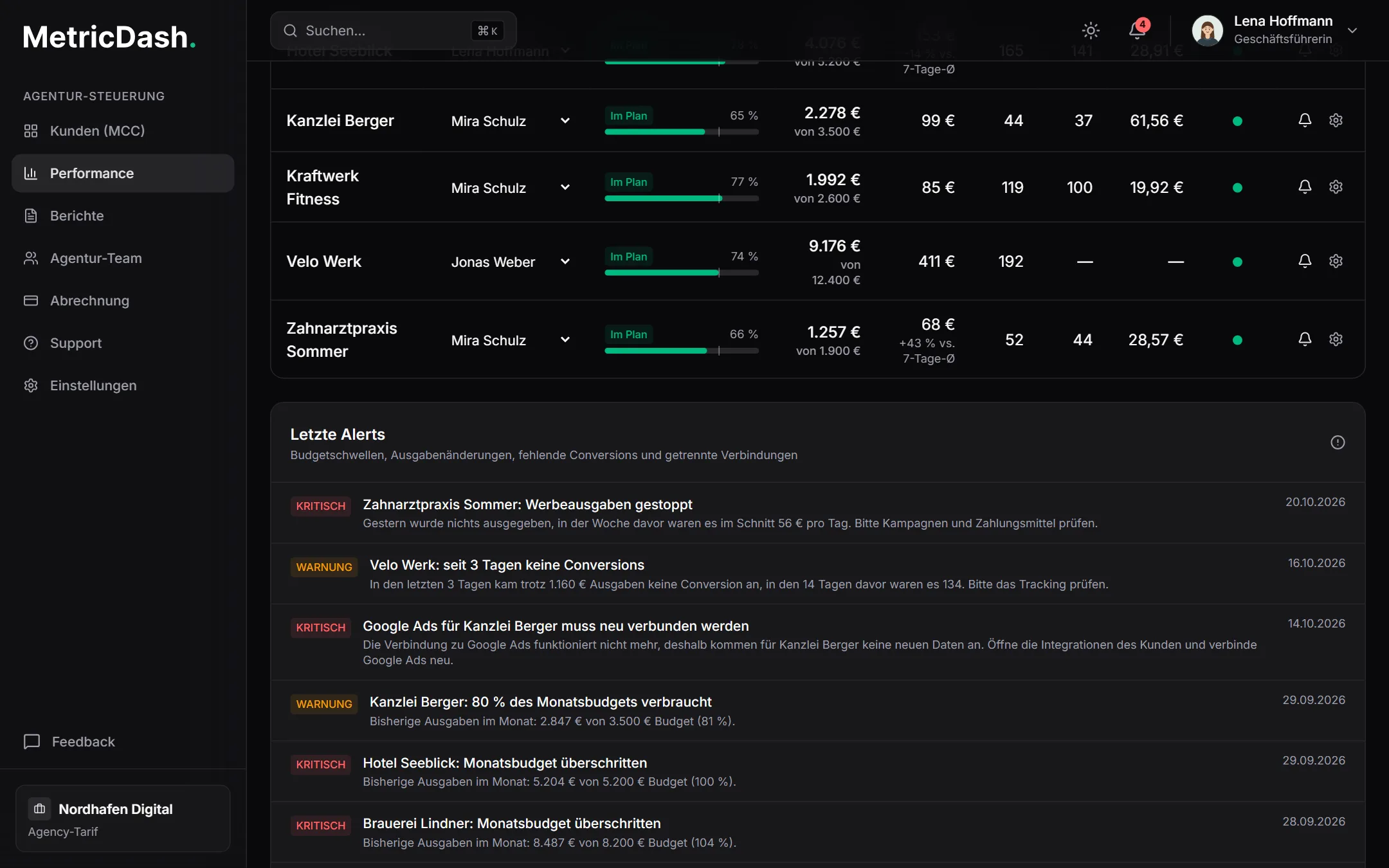Open Abrechnung in the sidebar
The height and width of the screenshot is (868, 1389).
coord(123,300)
